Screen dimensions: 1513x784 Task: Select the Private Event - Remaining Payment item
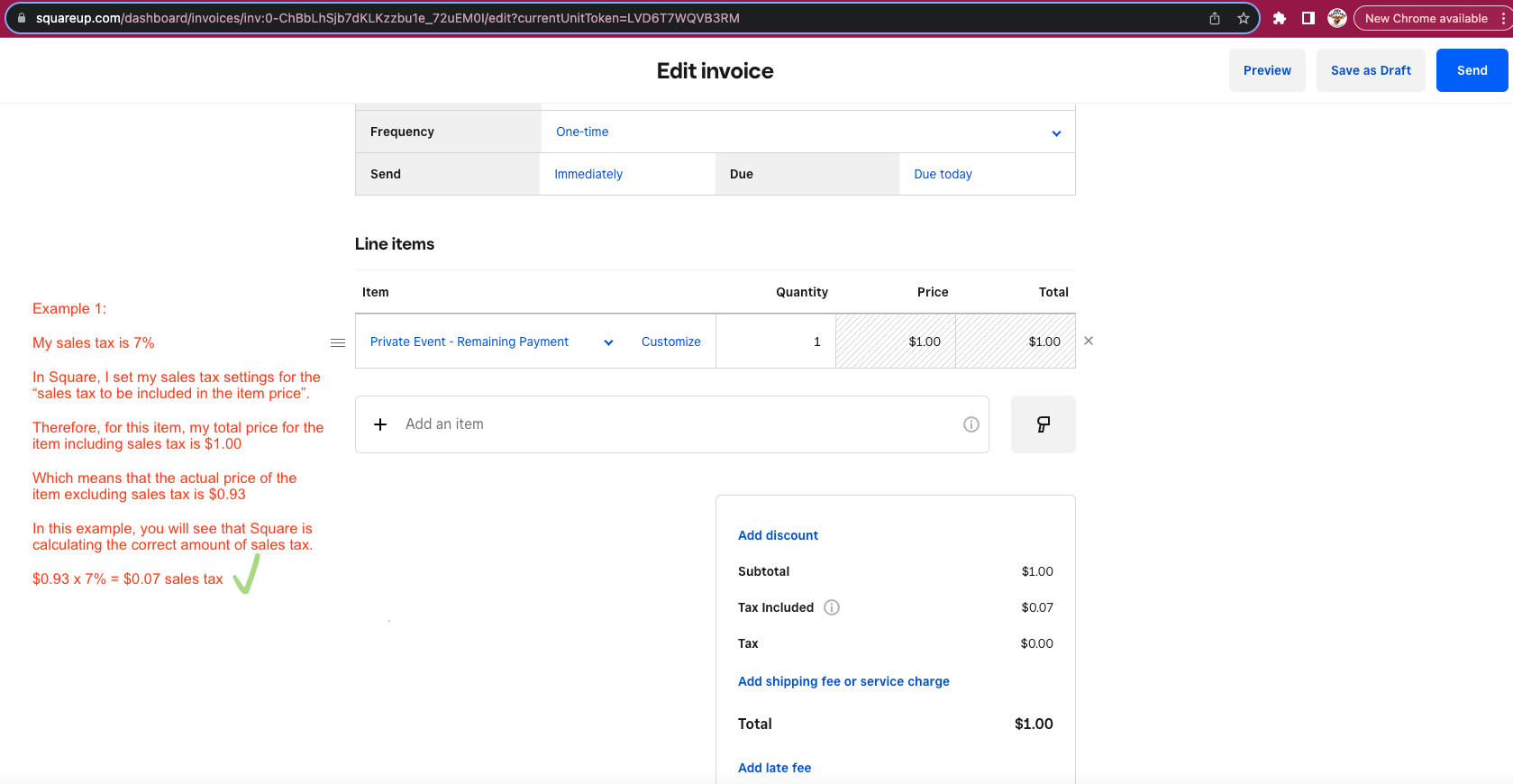(x=469, y=342)
